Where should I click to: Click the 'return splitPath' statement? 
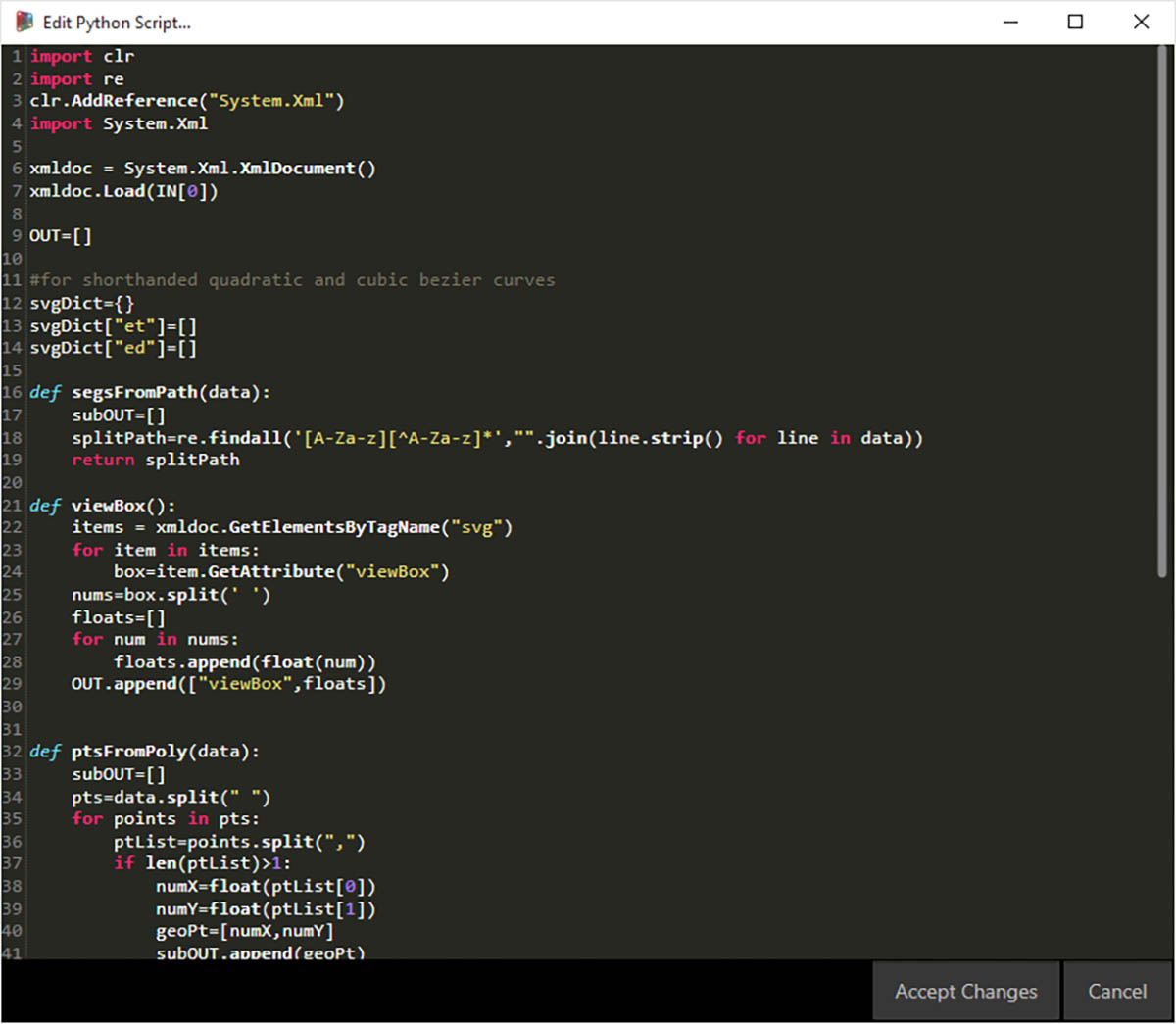(155, 461)
